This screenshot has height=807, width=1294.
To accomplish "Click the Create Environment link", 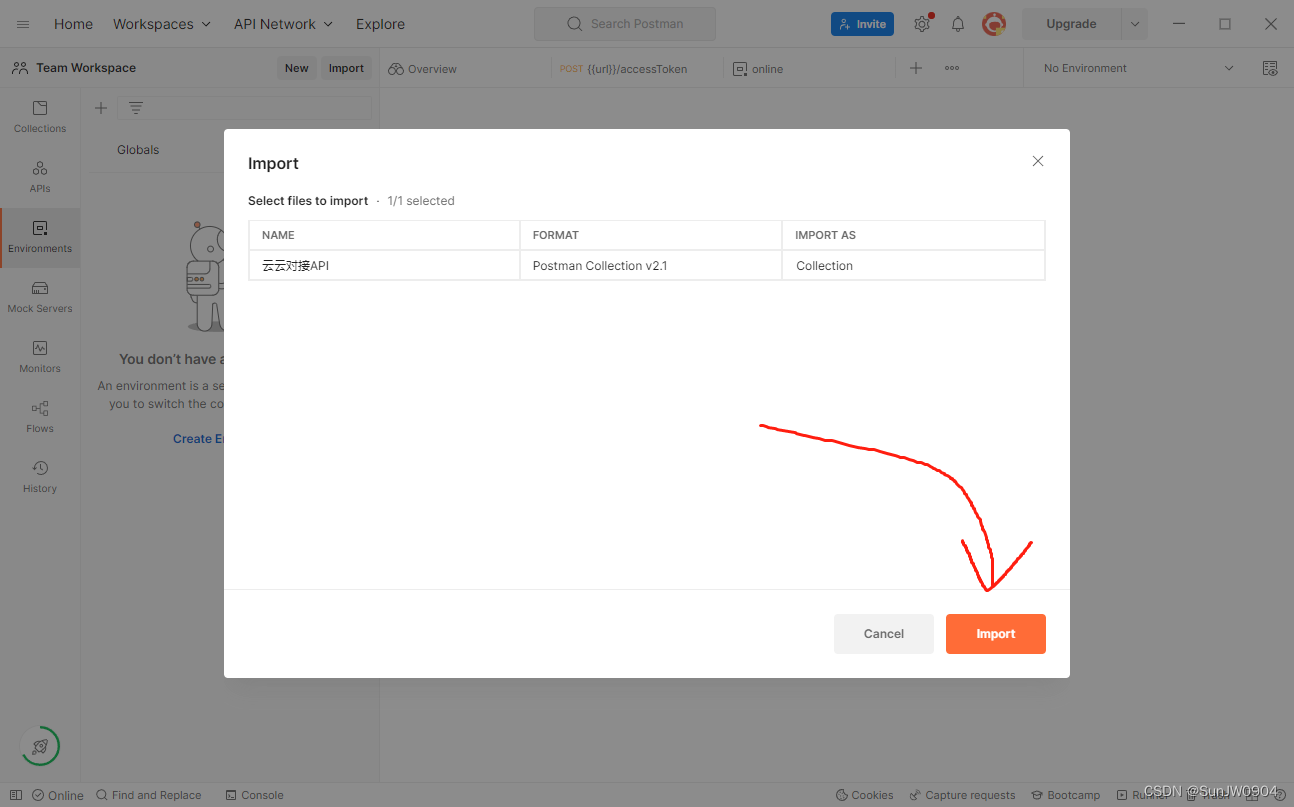I will coord(198,439).
